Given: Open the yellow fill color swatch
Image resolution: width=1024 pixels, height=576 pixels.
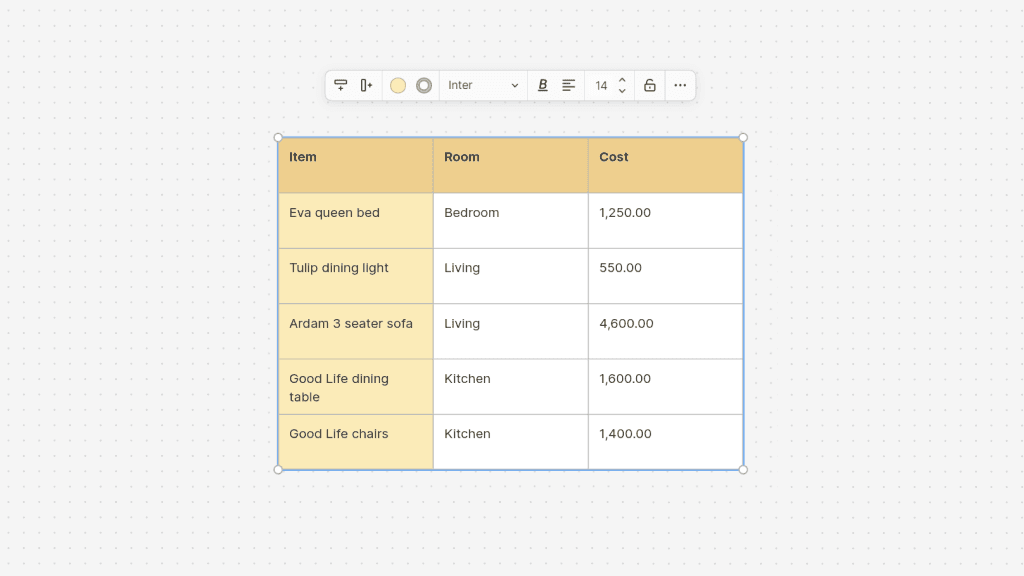Looking at the screenshot, I should (398, 86).
